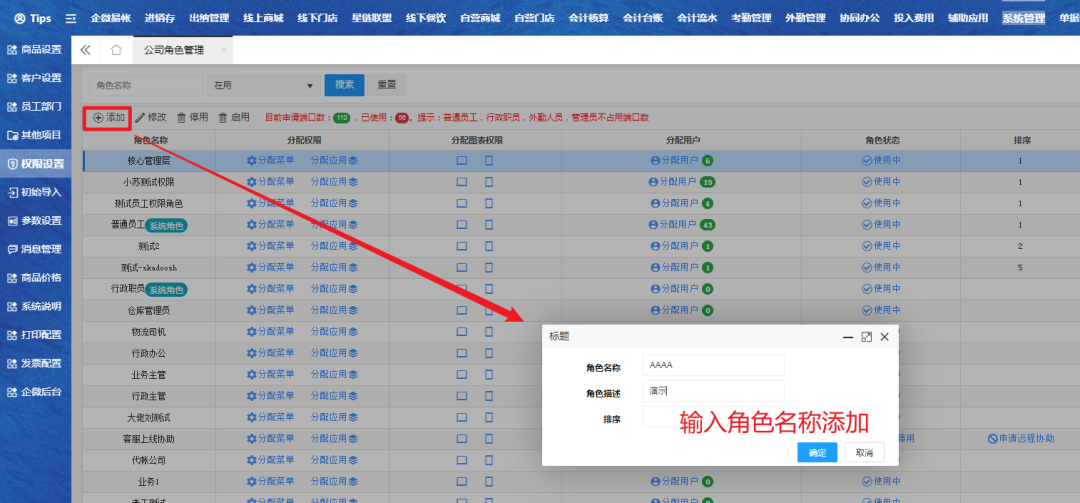Image resolution: width=1080 pixels, height=503 pixels.
Task: Toggle 使用中 status for 核心管理层
Action: pyautogui.click(x=867, y=160)
